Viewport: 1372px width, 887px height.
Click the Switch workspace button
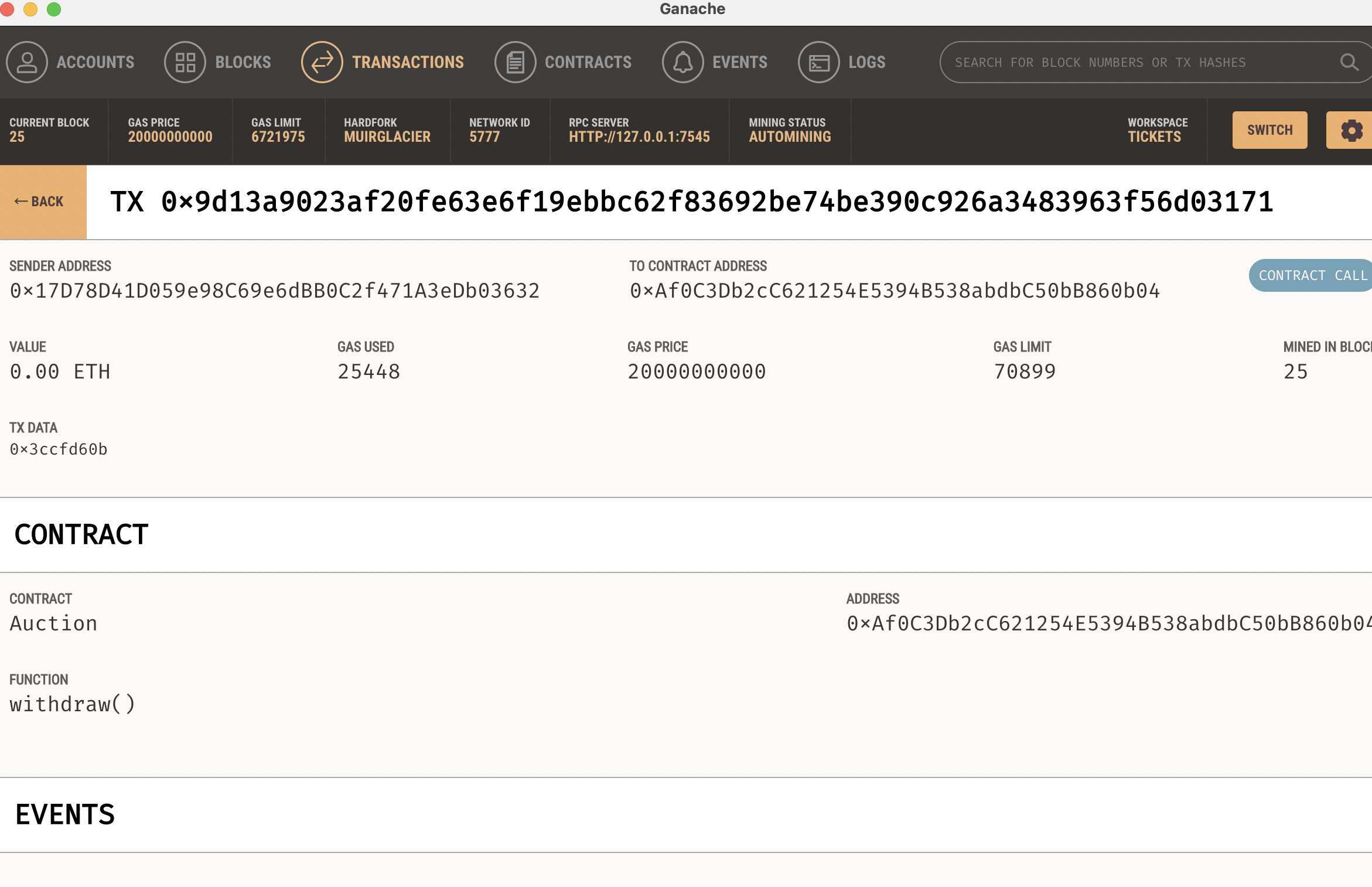pyautogui.click(x=1269, y=130)
